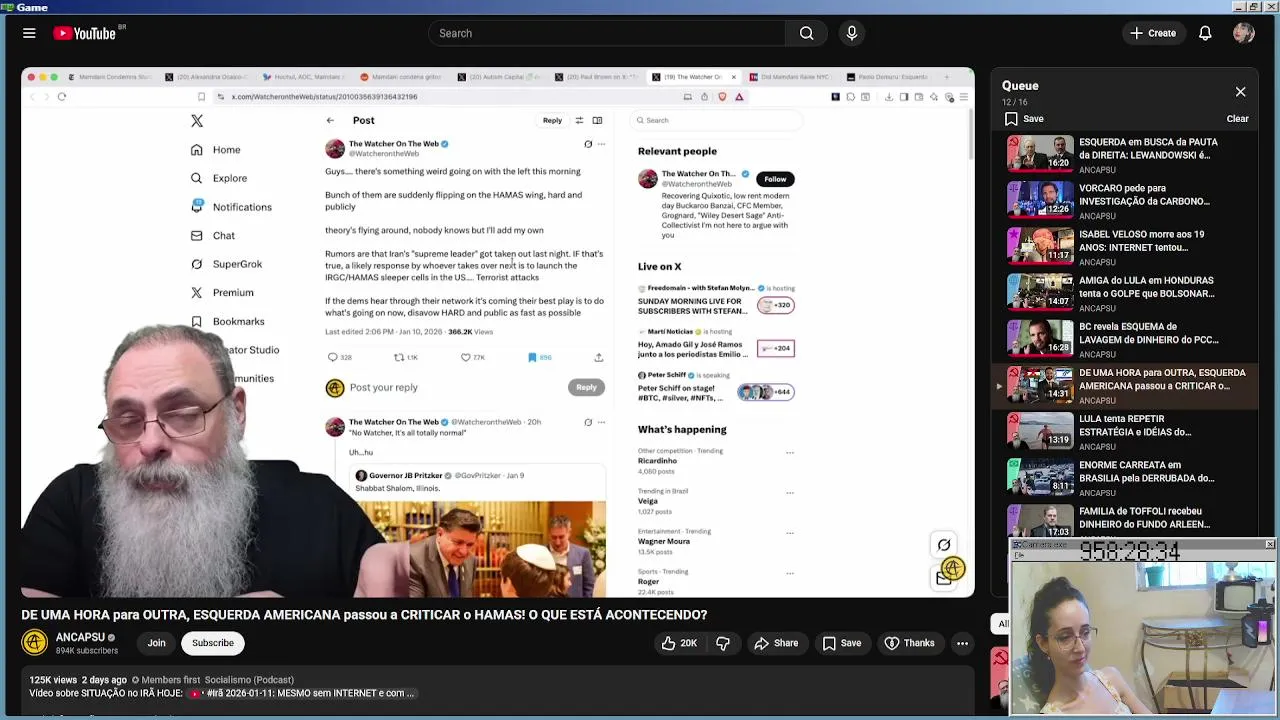Open ANCAPSU channel name link

[x=80, y=637]
